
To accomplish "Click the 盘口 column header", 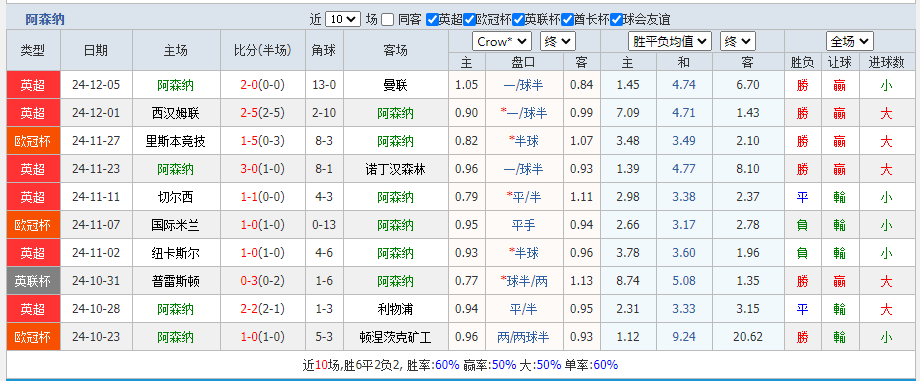I will (524, 62).
